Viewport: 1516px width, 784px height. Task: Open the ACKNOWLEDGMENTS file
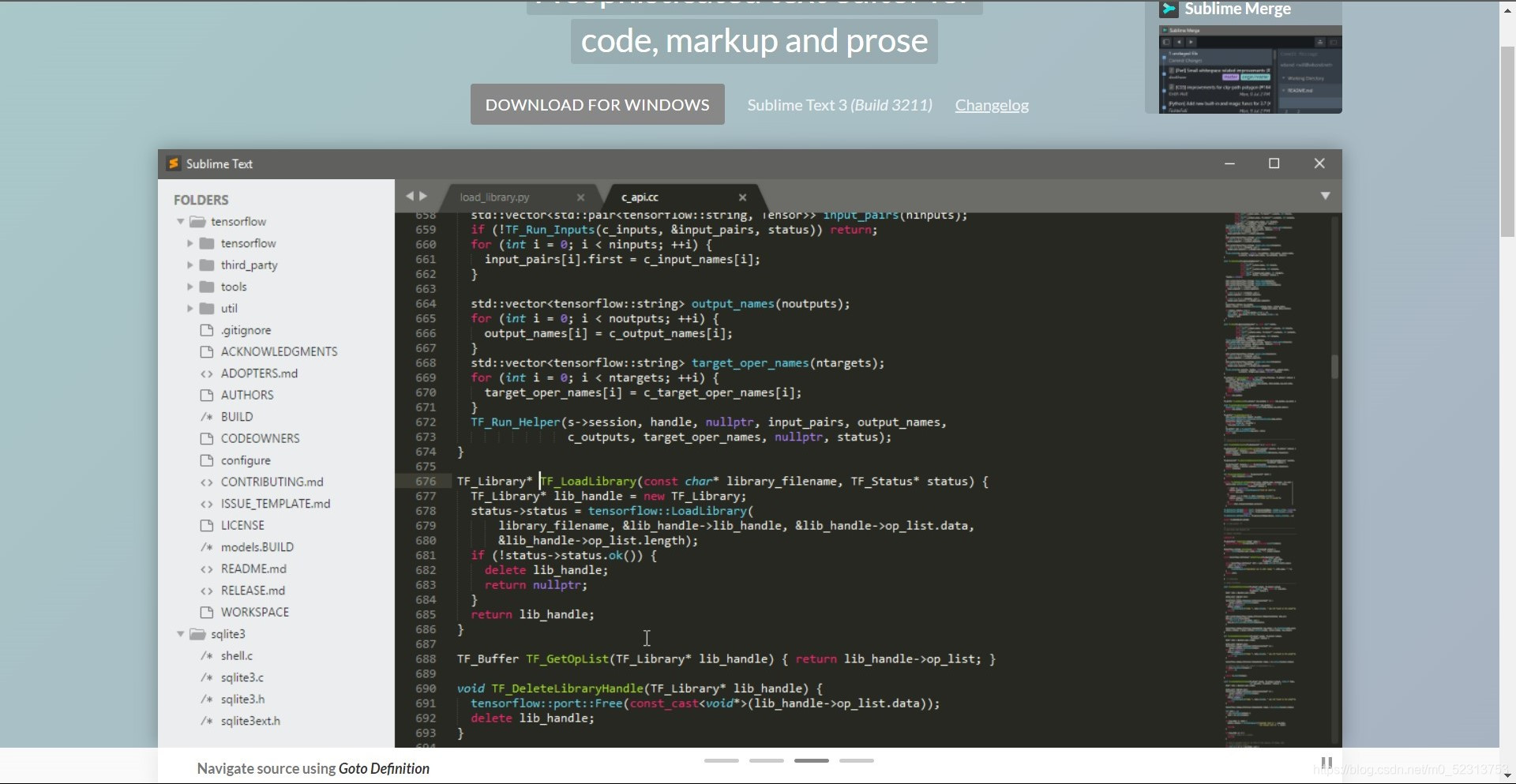[x=279, y=351]
